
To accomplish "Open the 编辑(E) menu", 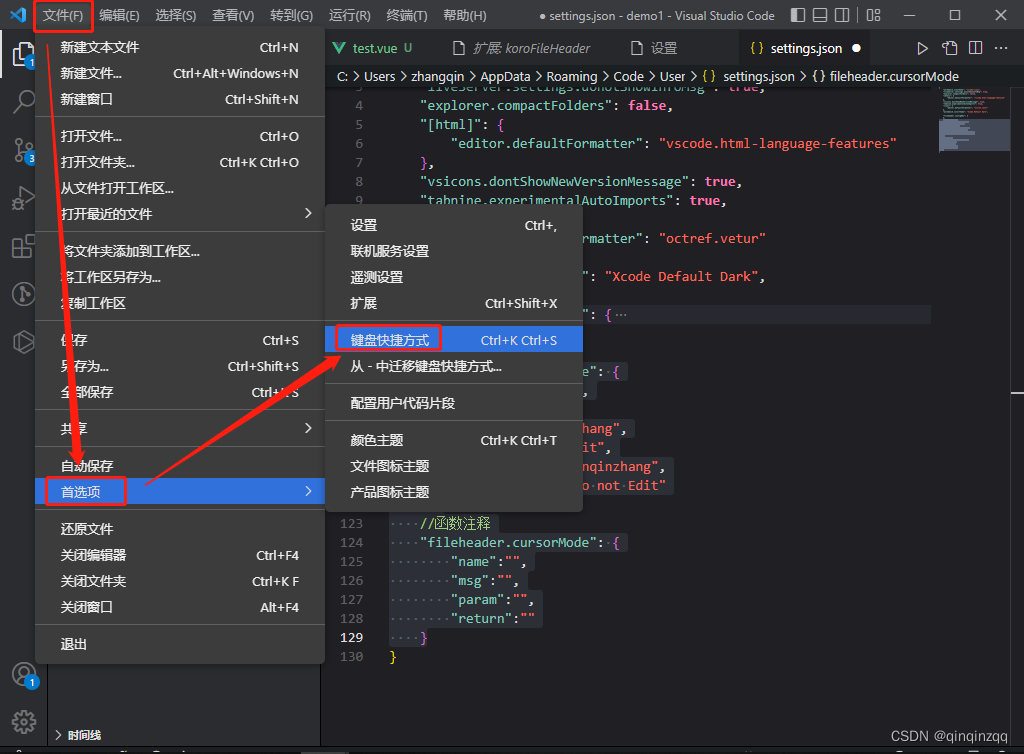I will (x=120, y=16).
